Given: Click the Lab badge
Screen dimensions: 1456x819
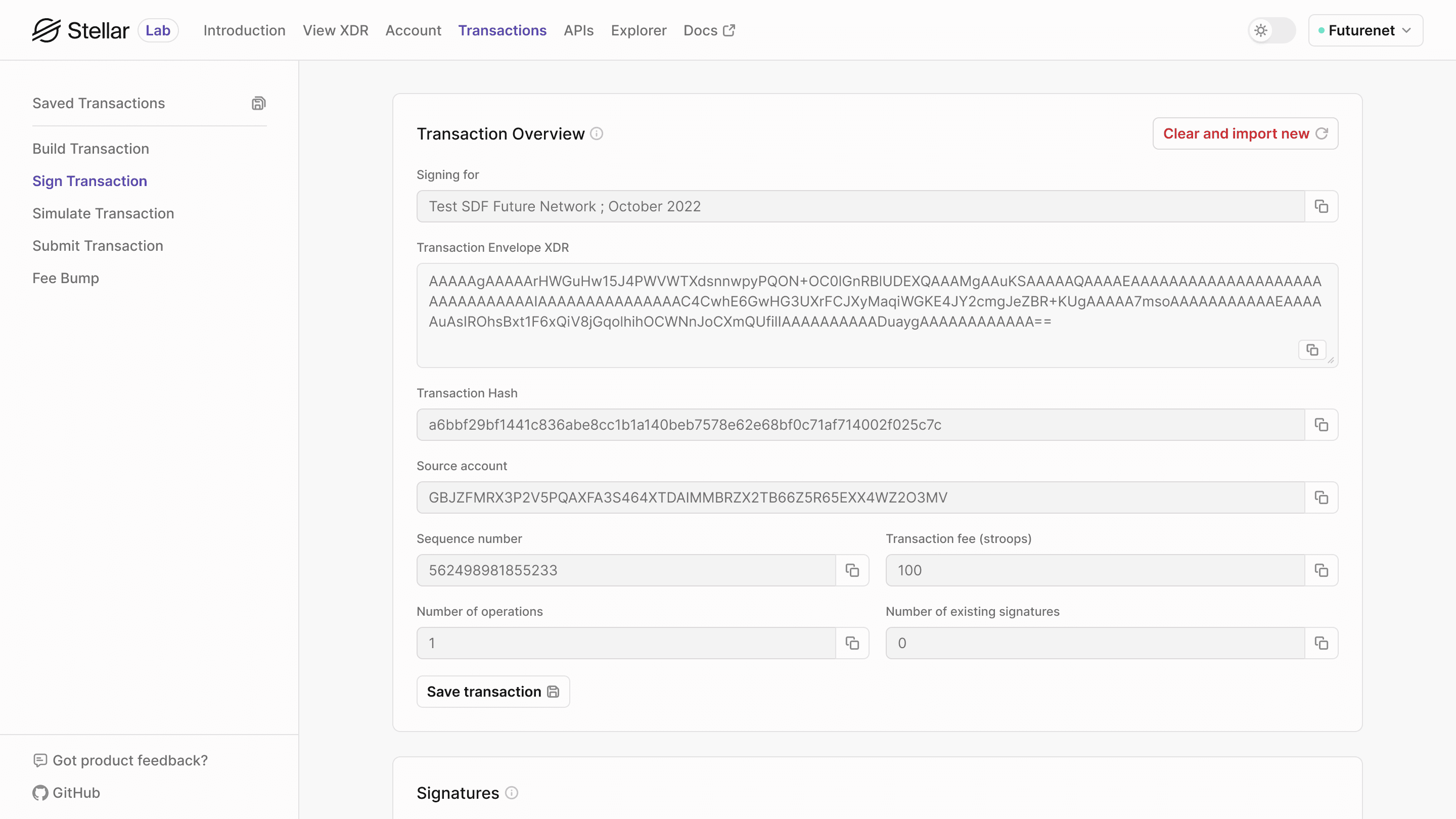Looking at the screenshot, I should pyautogui.click(x=158, y=30).
